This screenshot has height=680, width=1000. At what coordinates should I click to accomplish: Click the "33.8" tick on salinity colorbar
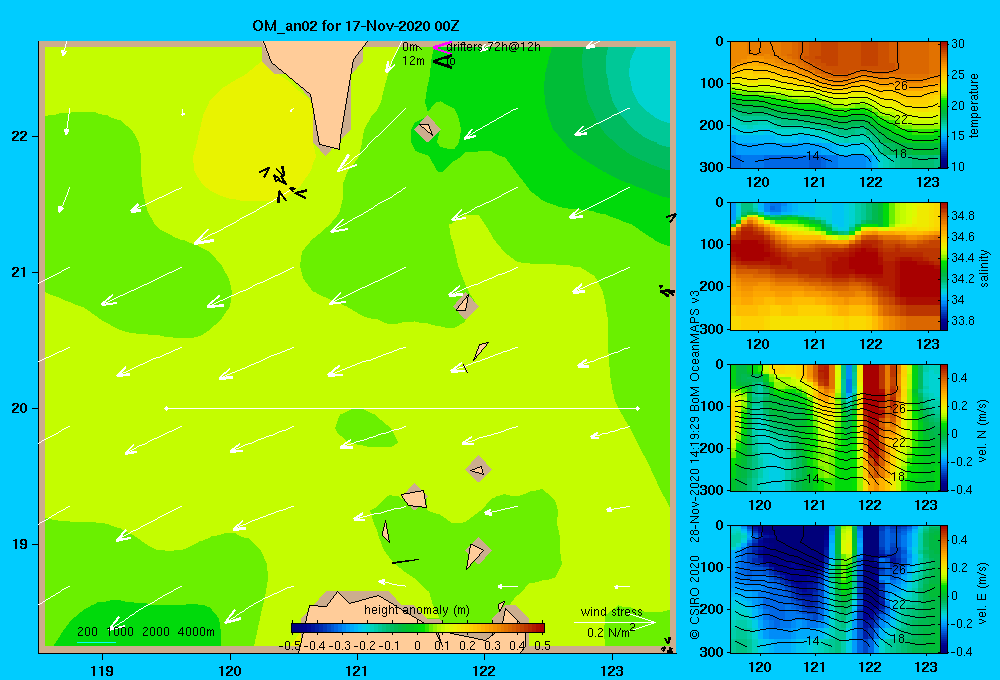(962, 321)
